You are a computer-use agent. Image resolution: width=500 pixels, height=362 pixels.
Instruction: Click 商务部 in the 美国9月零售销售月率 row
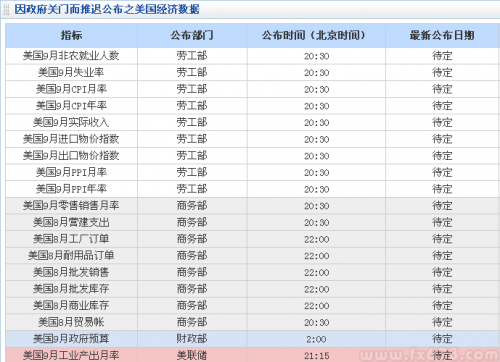192,206
